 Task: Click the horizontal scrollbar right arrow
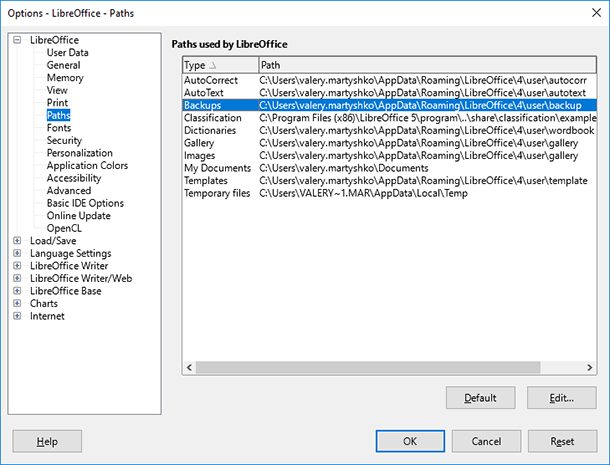tap(589, 367)
